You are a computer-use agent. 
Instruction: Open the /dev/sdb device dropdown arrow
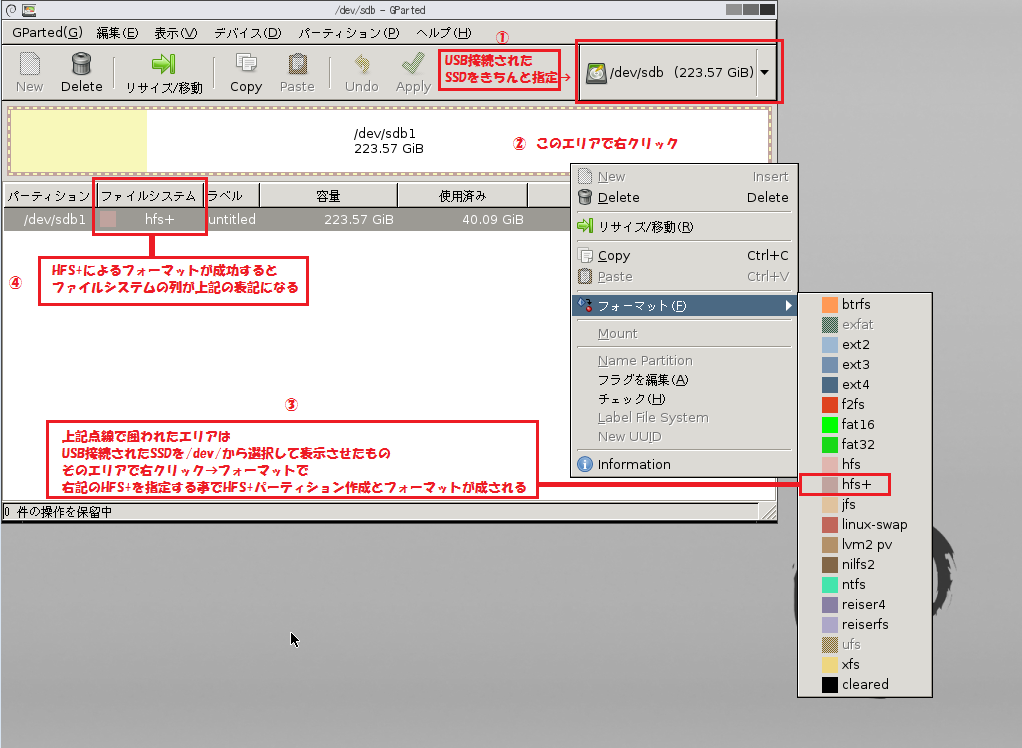pos(764,73)
